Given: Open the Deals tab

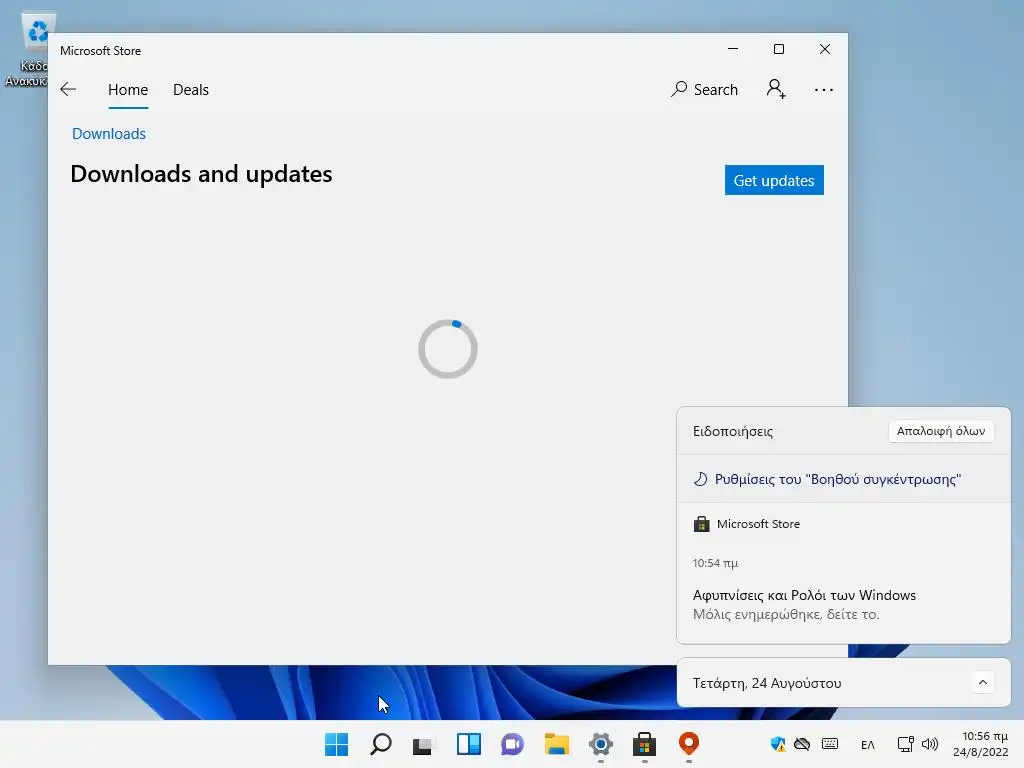Looking at the screenshot, I should pyautogui.click(x=191, y=89).
